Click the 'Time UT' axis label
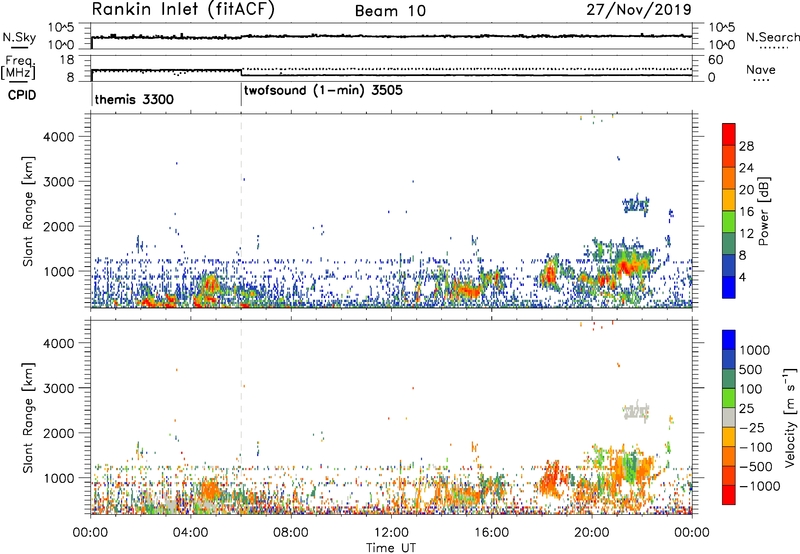800x554 pixels. tap(391, 548)
